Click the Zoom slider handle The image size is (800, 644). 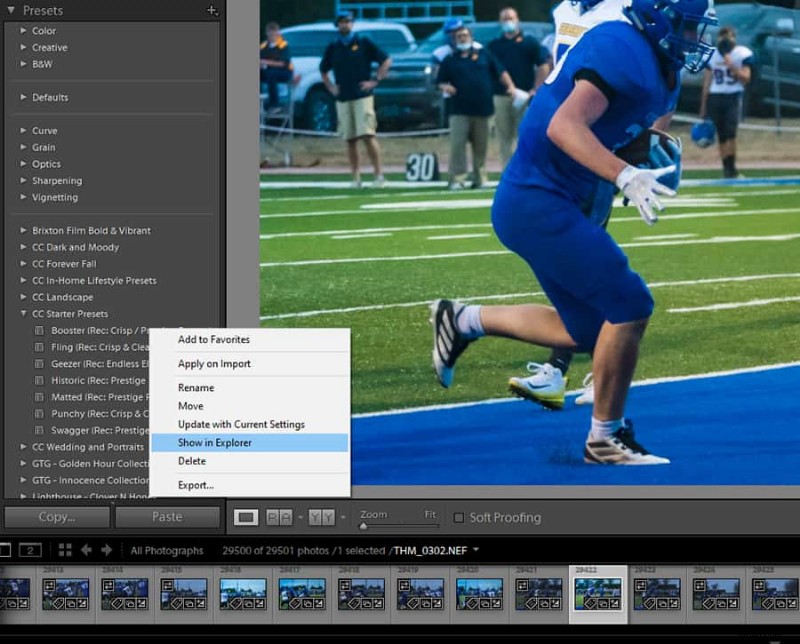(x=363, y=526)
